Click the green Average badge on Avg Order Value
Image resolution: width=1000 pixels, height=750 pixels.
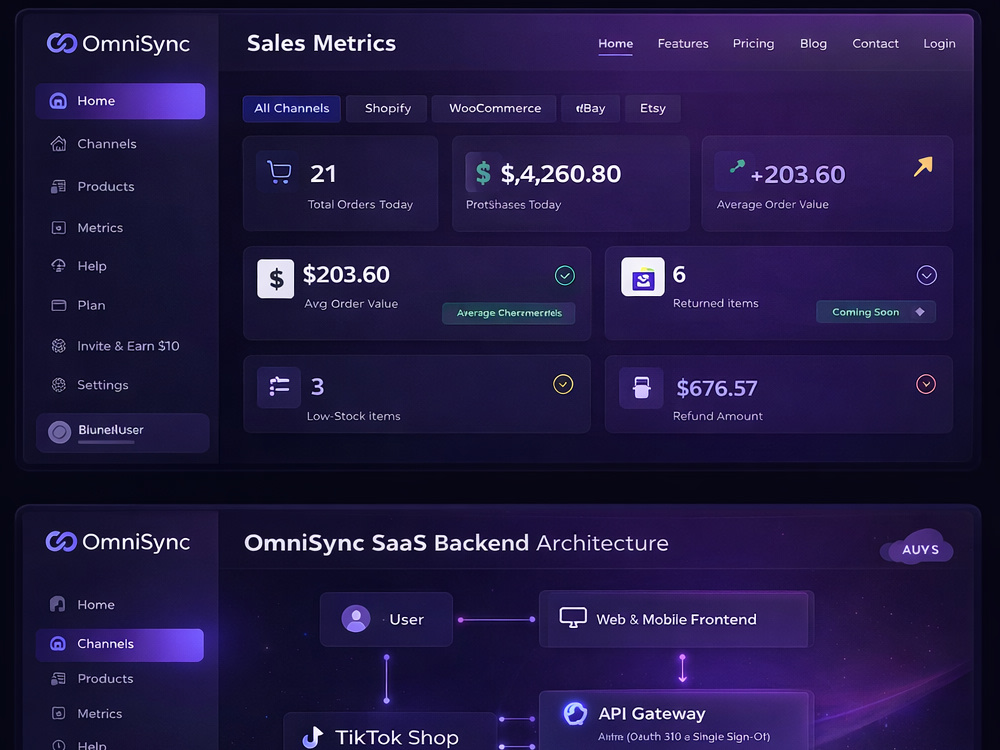(x=508, y=313)
